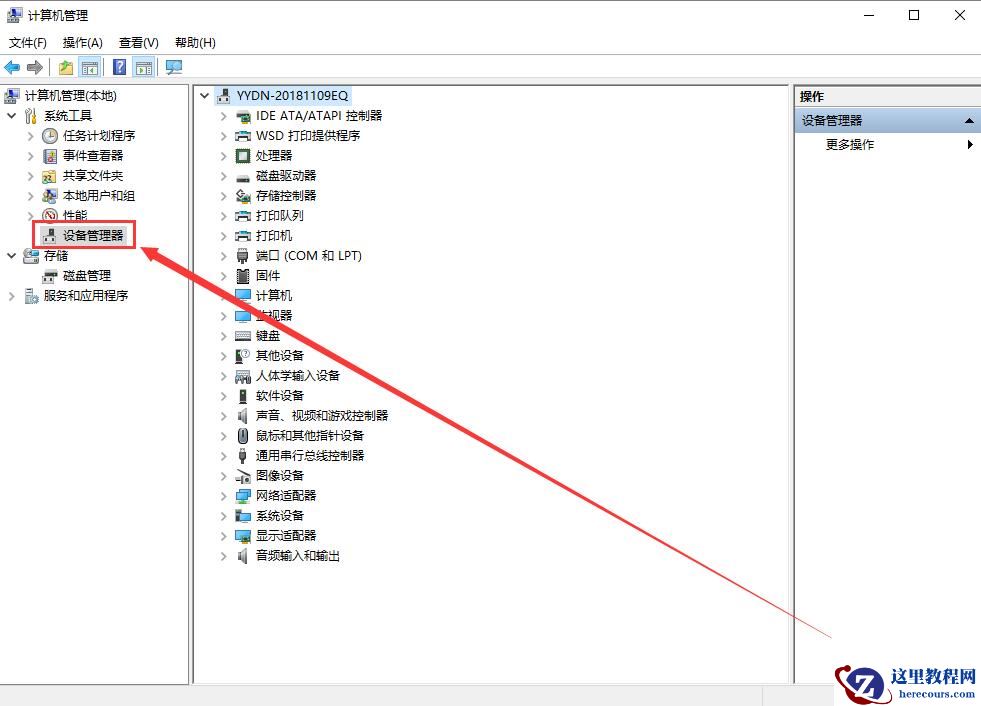
Task: Click the 磁盘驱动器 drive icon
Action: click(x=243, y=177)
